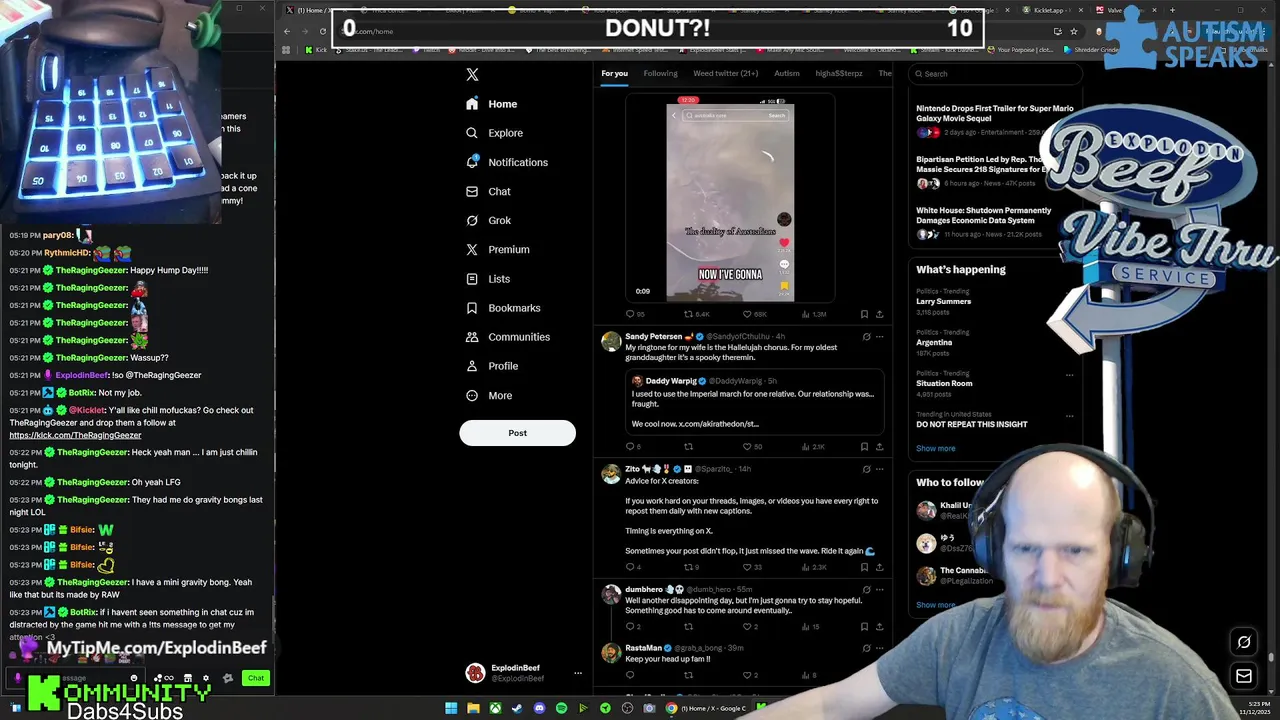
Task: Open Steam from taskbar
Action: coord(517,708)
